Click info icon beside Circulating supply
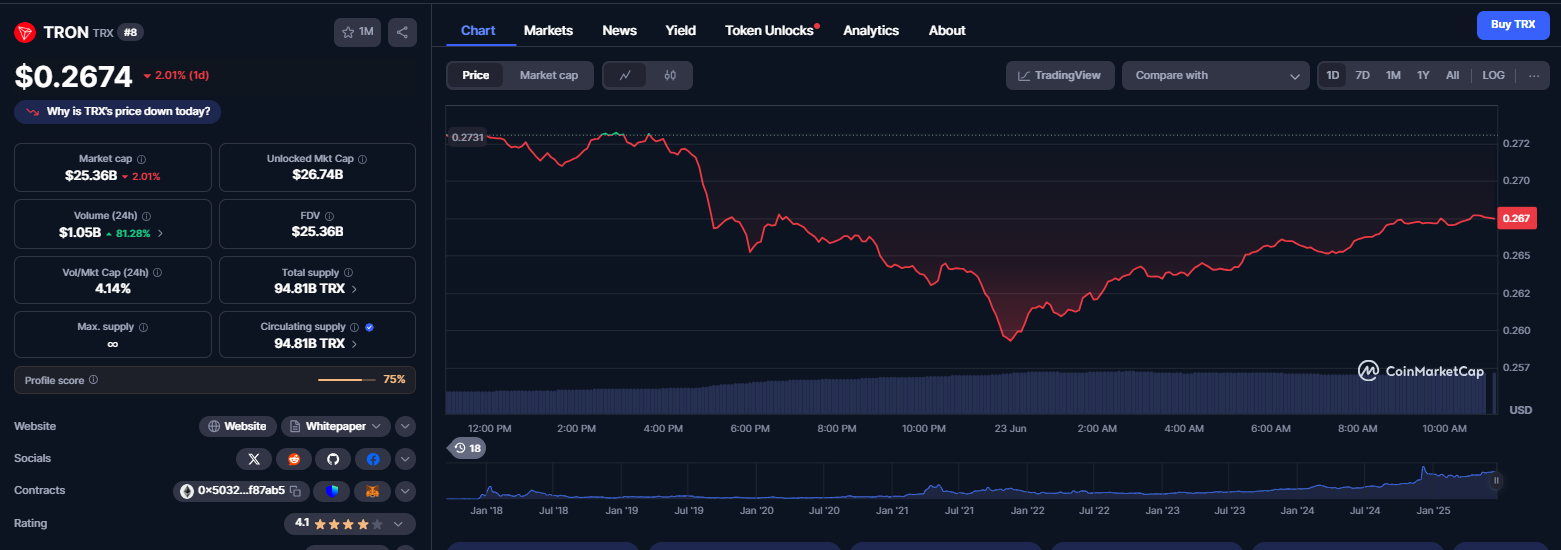Screen dimensions: 1561x550 click(355, 327)
